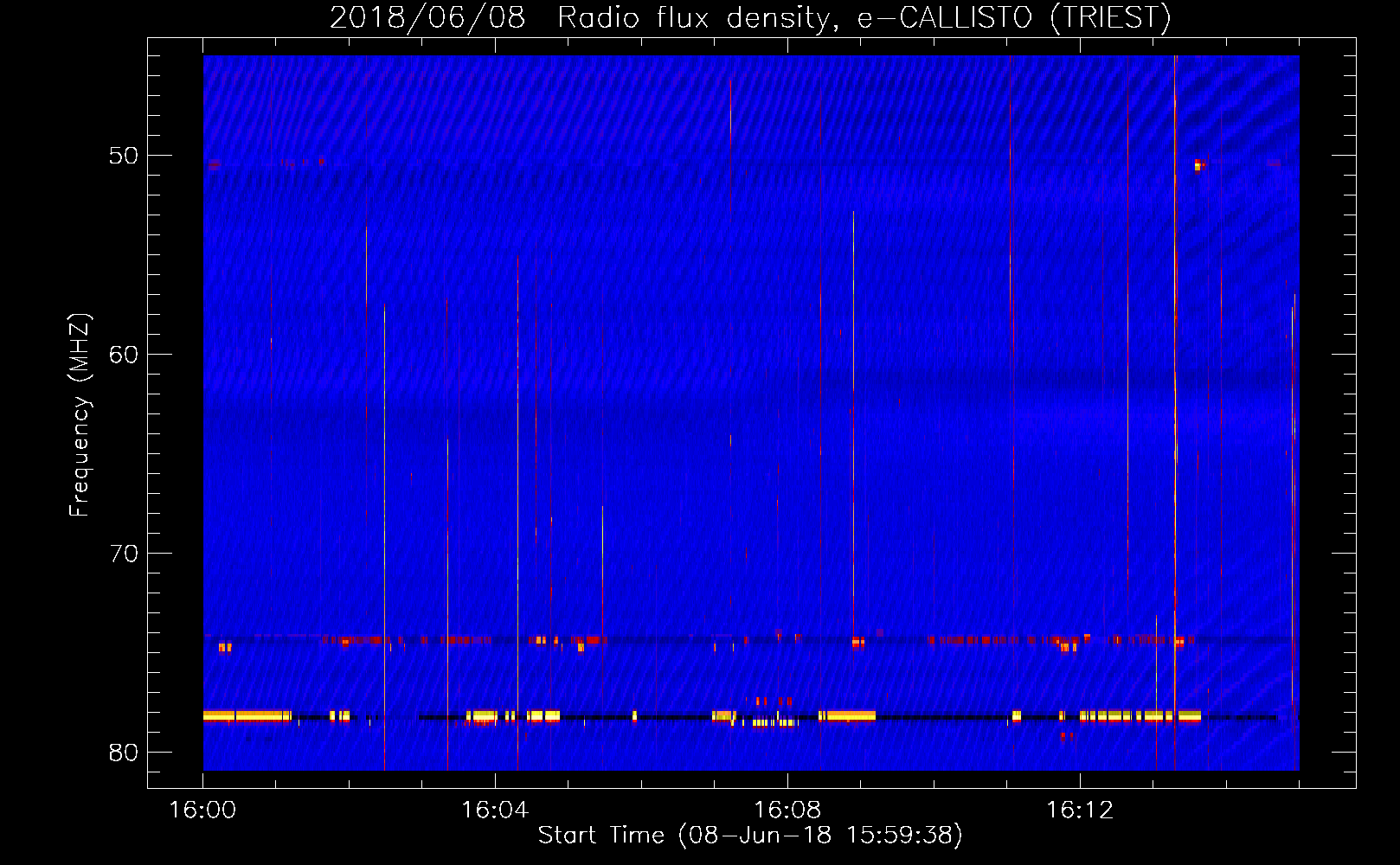Click the '50' frequency tick label
Screen dimensions: 1400x865
tap(124, 156)
